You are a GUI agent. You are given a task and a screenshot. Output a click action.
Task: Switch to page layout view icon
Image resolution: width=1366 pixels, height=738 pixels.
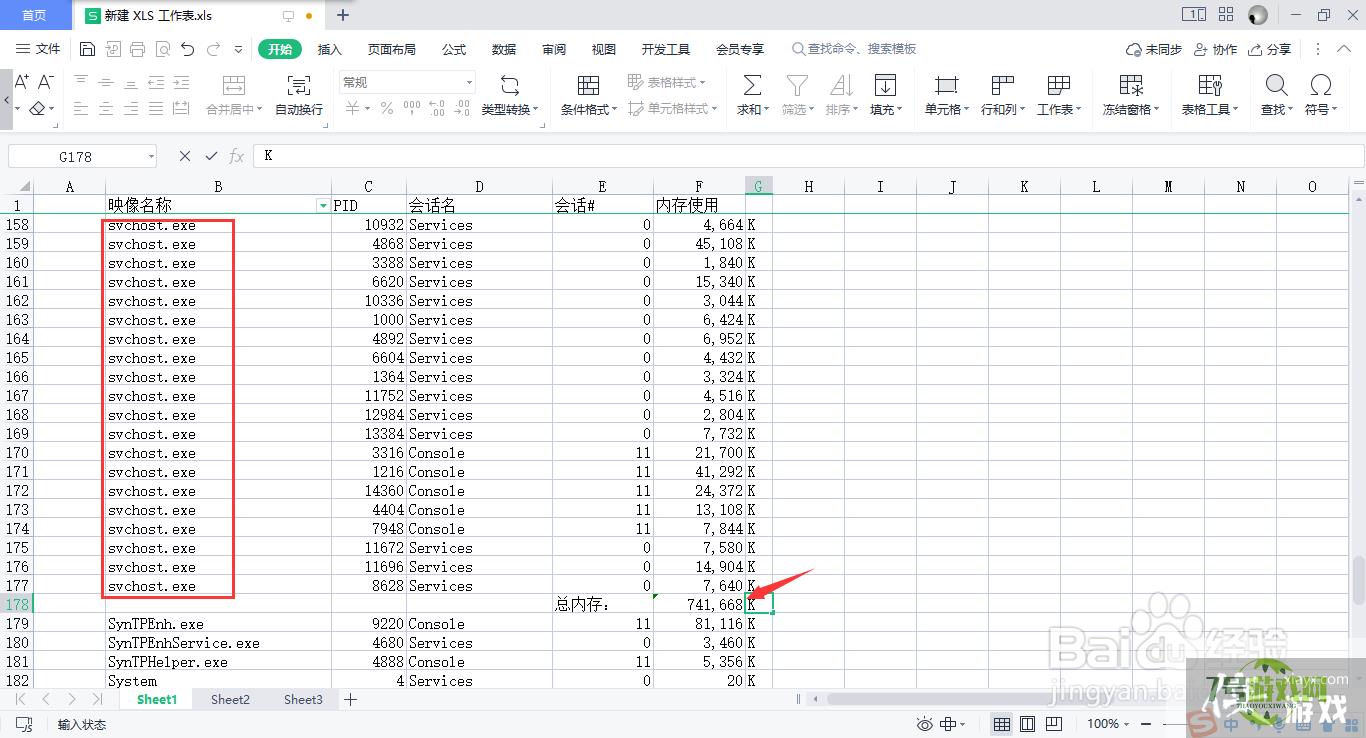point(1027,724)
